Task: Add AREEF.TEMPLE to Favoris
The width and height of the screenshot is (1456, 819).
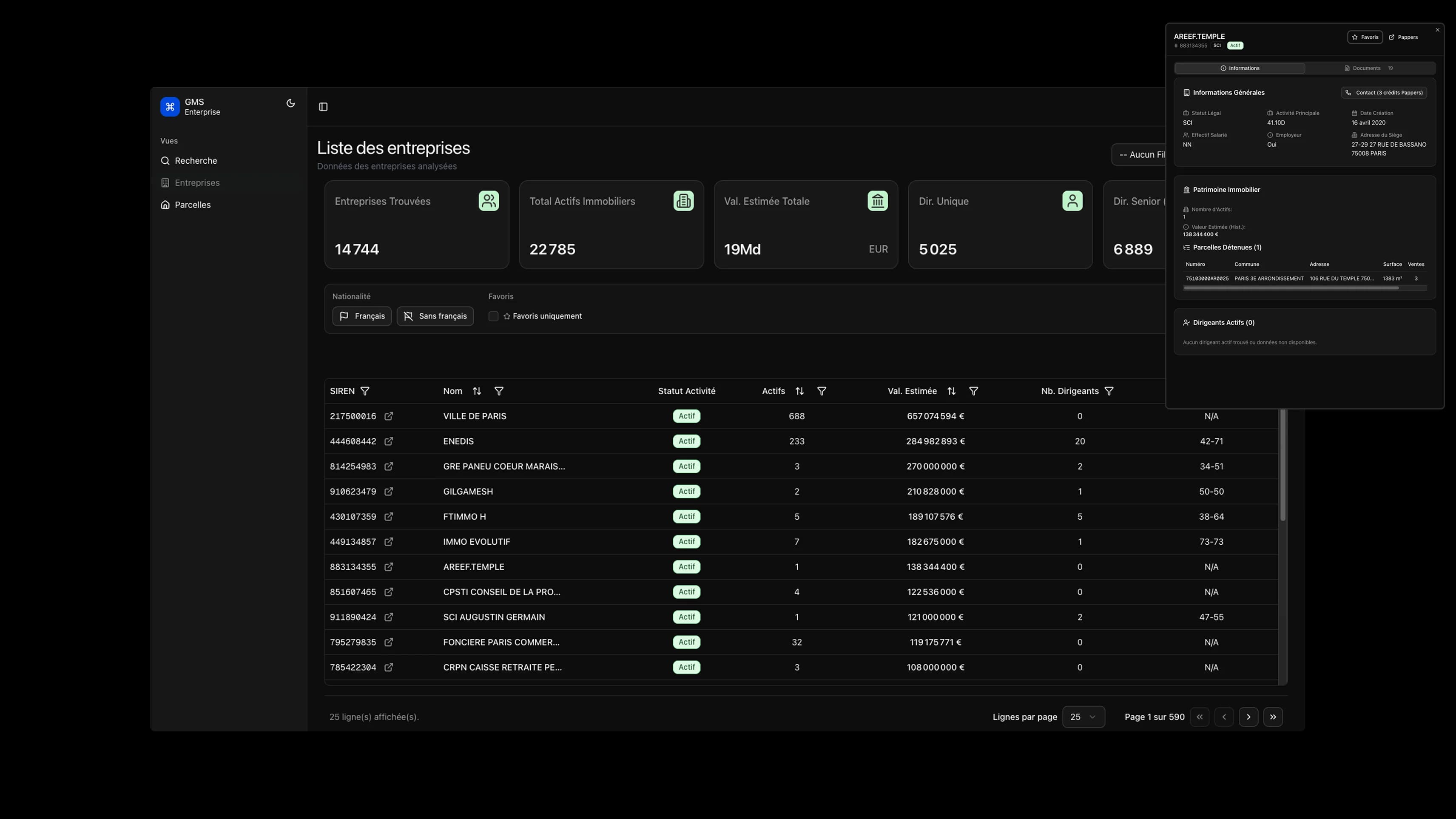Action: [x=1365, y=37]
